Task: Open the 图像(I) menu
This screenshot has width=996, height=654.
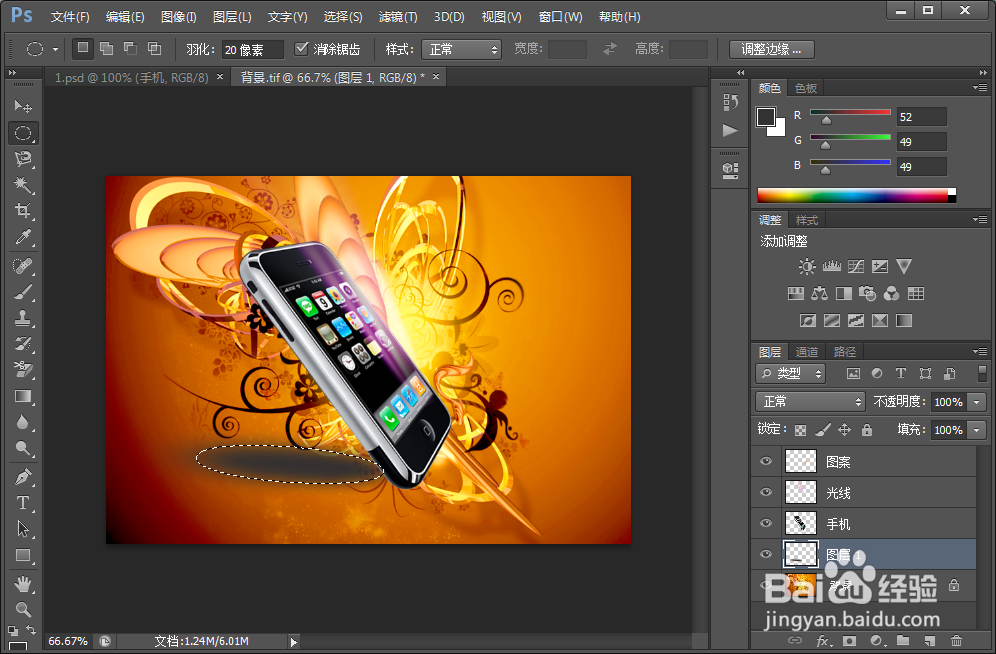Action: click(178, 17)
